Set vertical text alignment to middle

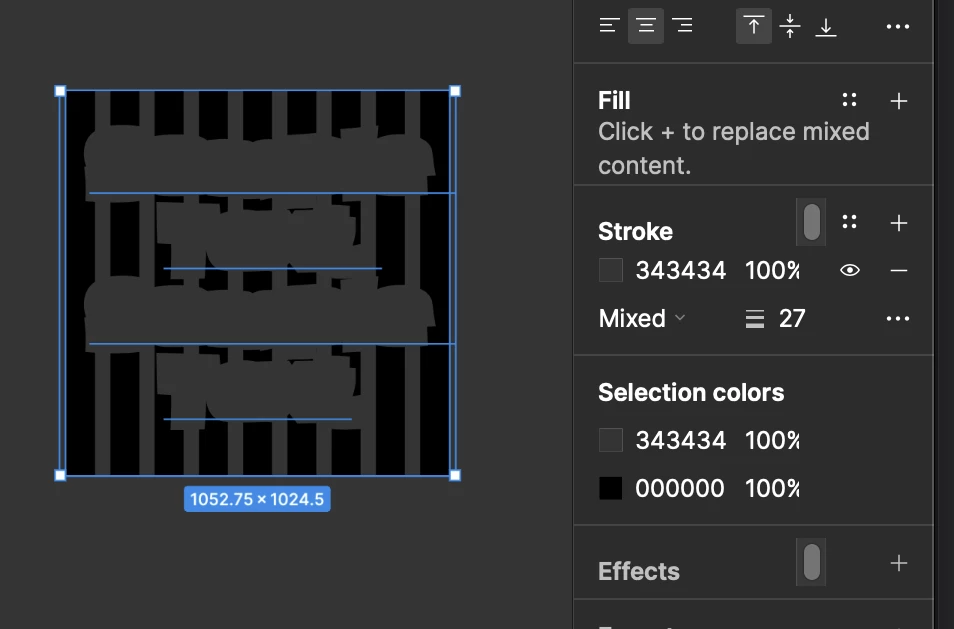click(790, 26)
